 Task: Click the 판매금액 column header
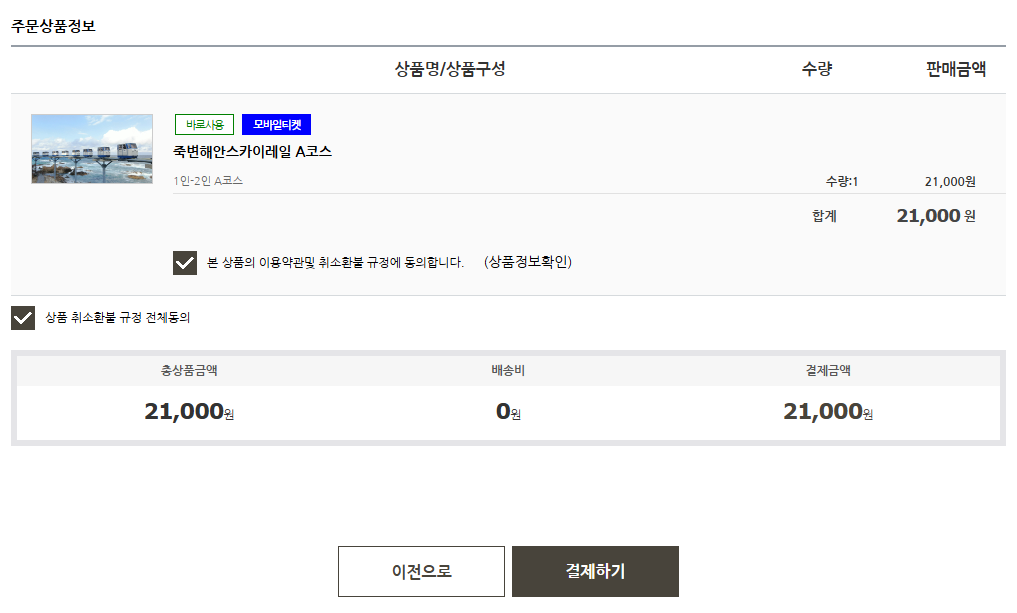(956, 66)
